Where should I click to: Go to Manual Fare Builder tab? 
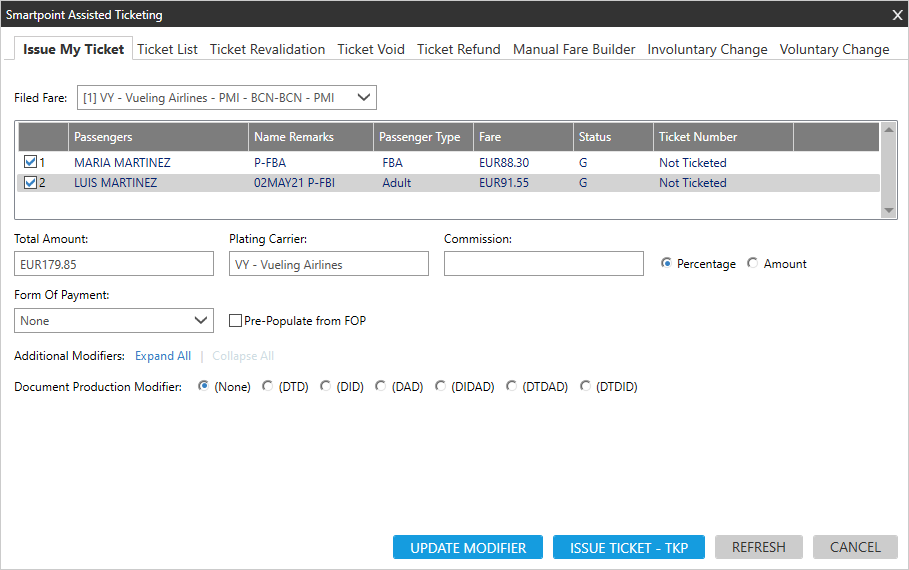[x=574, y=49]
